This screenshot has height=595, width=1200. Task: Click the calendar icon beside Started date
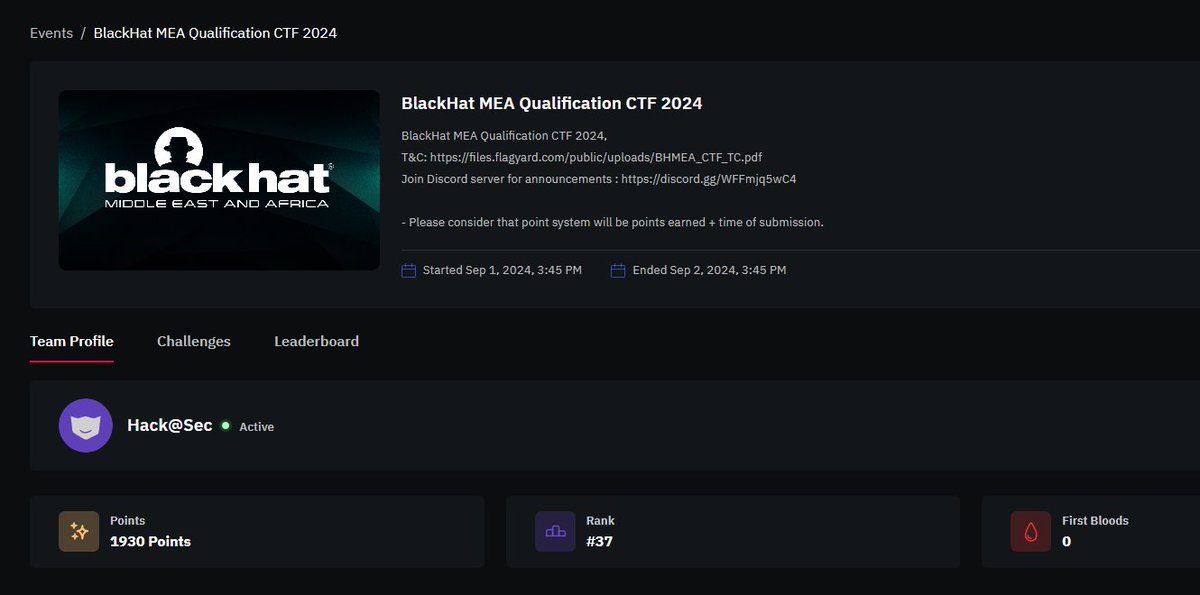[408, 270]
